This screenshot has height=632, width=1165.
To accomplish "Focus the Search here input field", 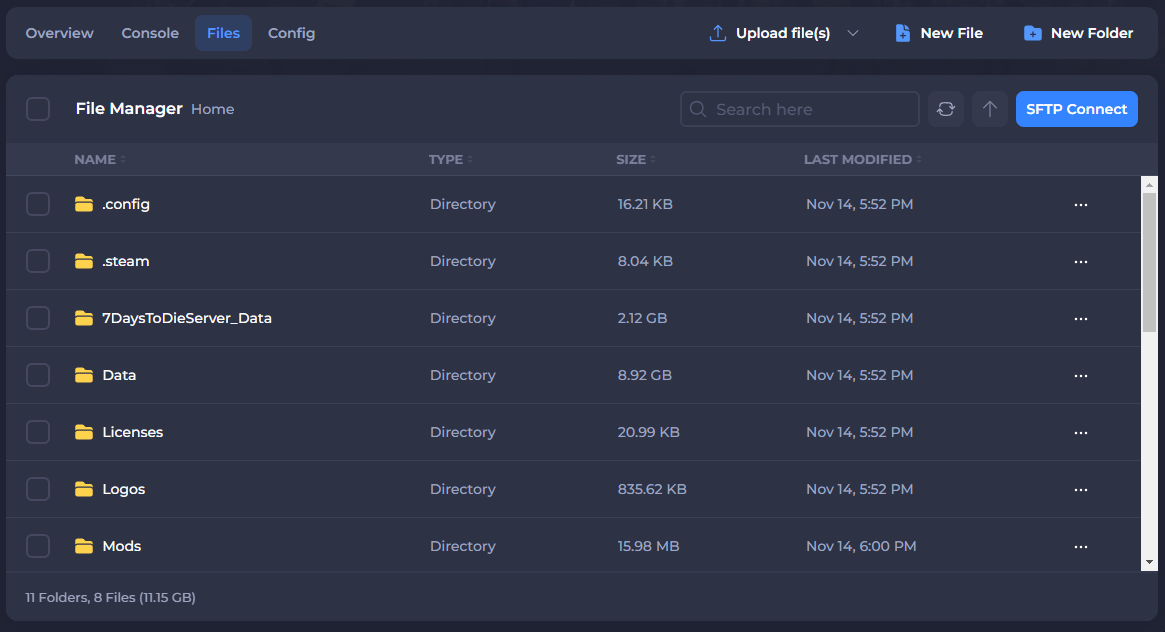I will click(x=810, y=109).
